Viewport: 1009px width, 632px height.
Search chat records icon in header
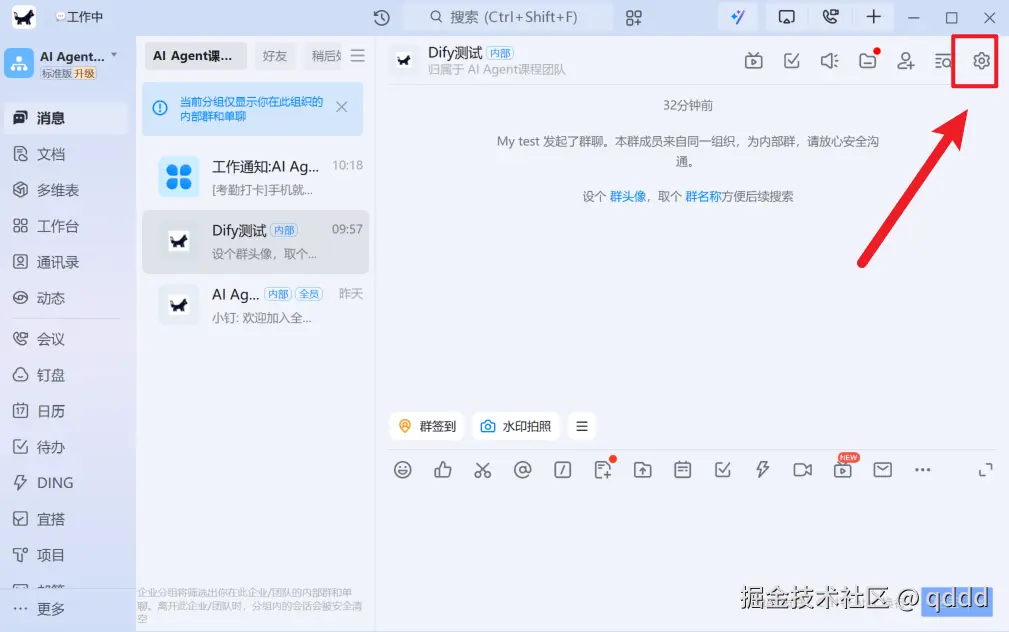click(943, 60)
